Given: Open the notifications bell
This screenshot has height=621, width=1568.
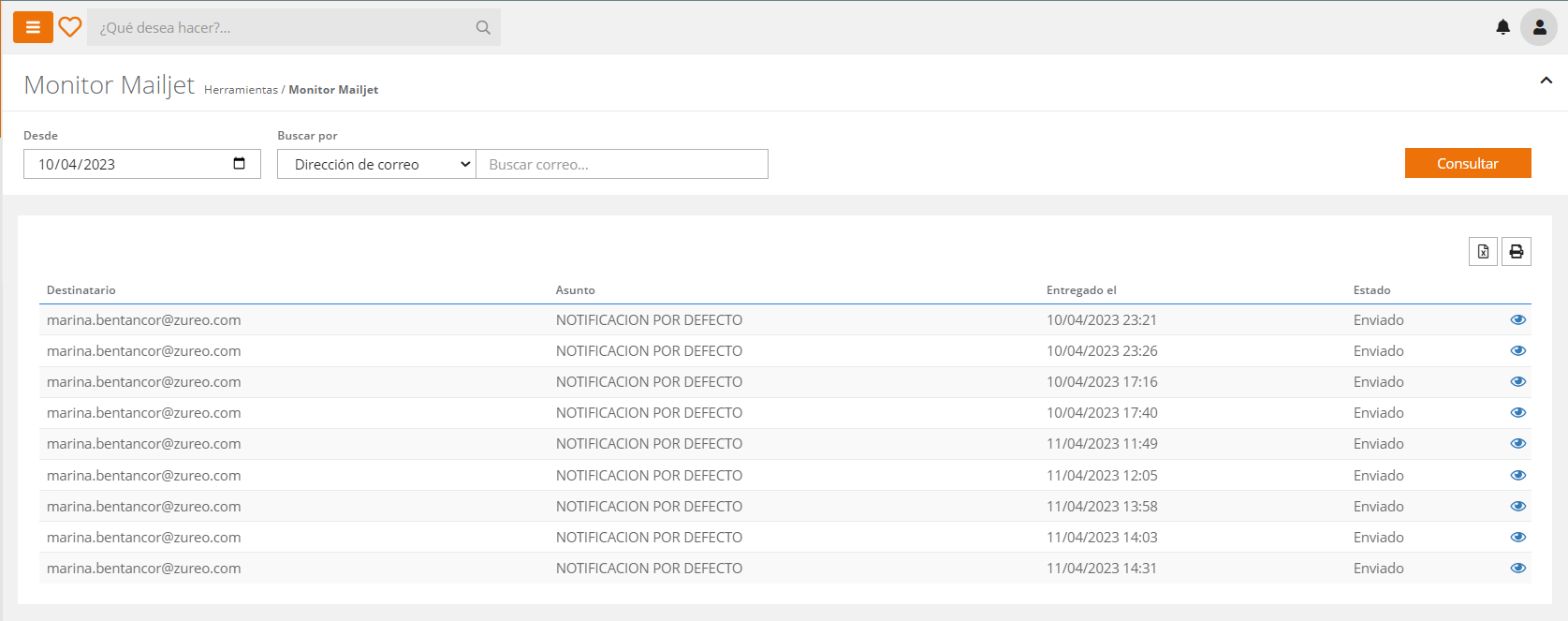Looking at the screenshot, I should click(1502, 27).
